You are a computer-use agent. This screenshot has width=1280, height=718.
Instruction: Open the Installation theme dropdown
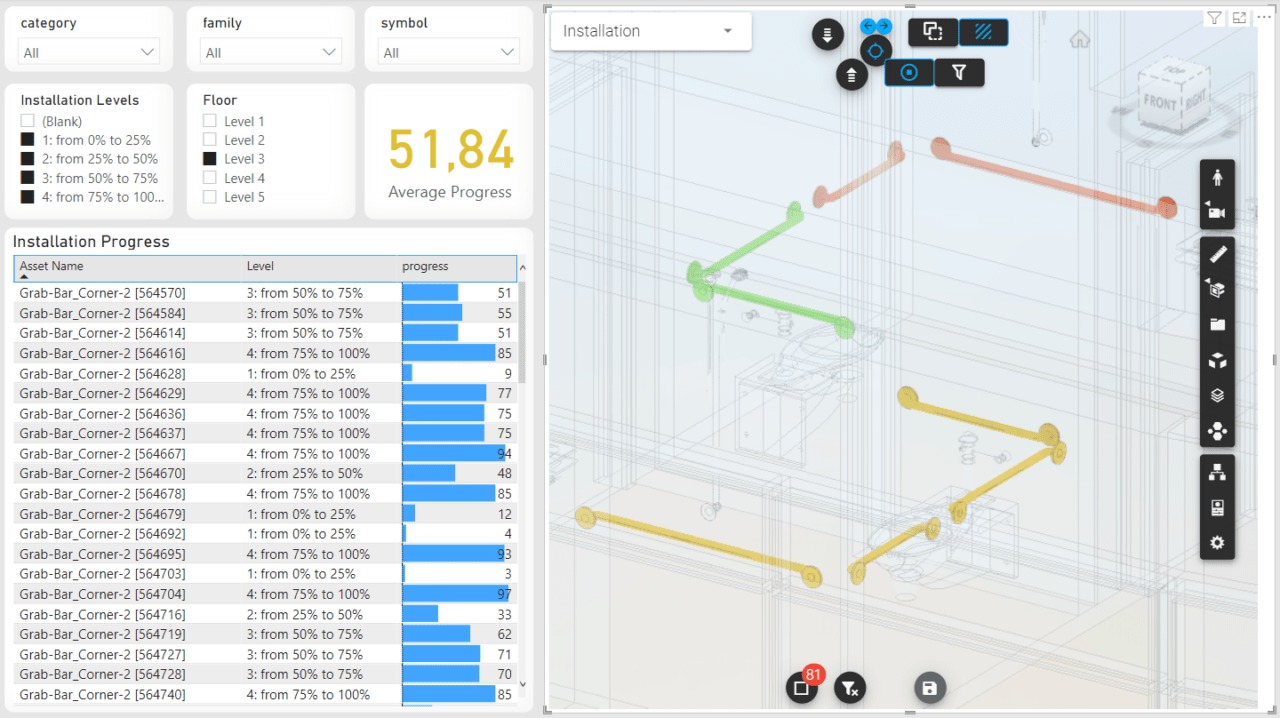(651, 31)
